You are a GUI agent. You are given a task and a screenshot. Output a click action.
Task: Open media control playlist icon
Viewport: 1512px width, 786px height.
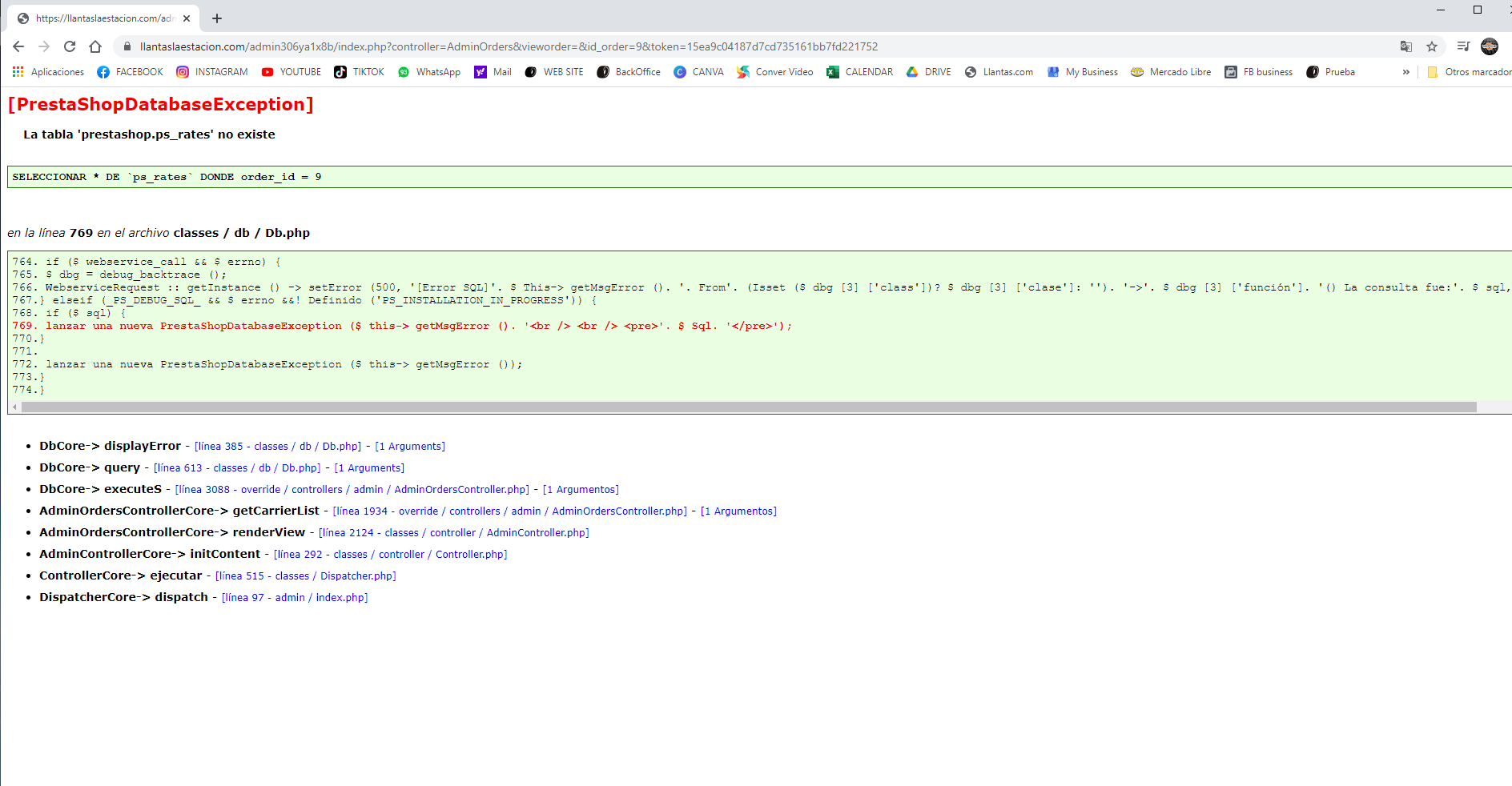[1463, 46]
